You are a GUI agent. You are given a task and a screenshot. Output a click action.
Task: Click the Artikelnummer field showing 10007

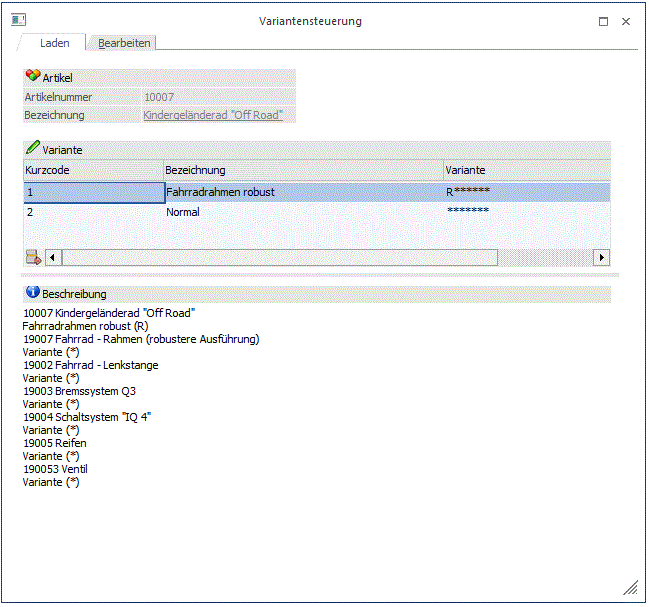[219, 97]
